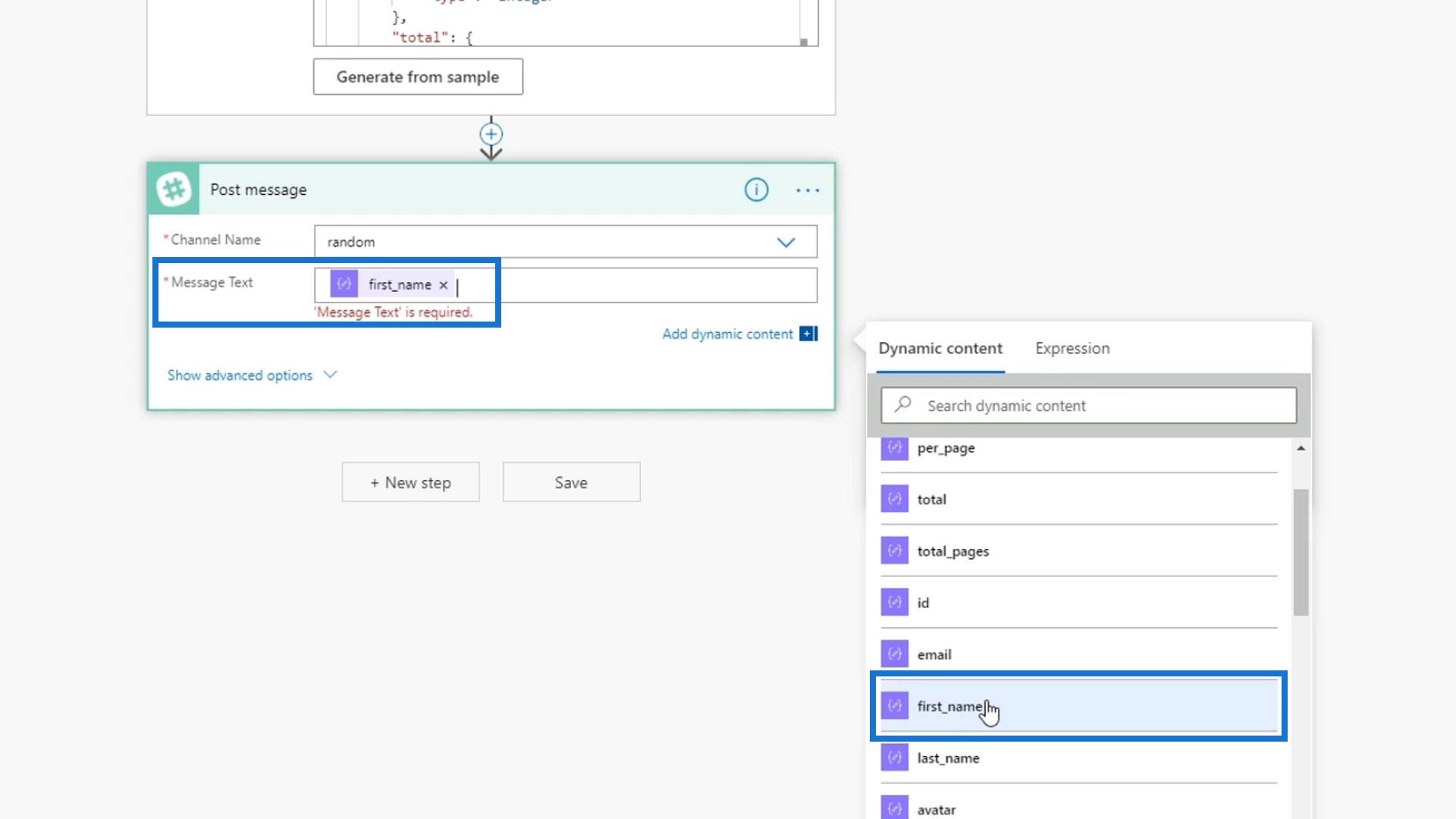Click the Generate from sample button
Viewport: 1456px width, 819px height.
(418, 77)
